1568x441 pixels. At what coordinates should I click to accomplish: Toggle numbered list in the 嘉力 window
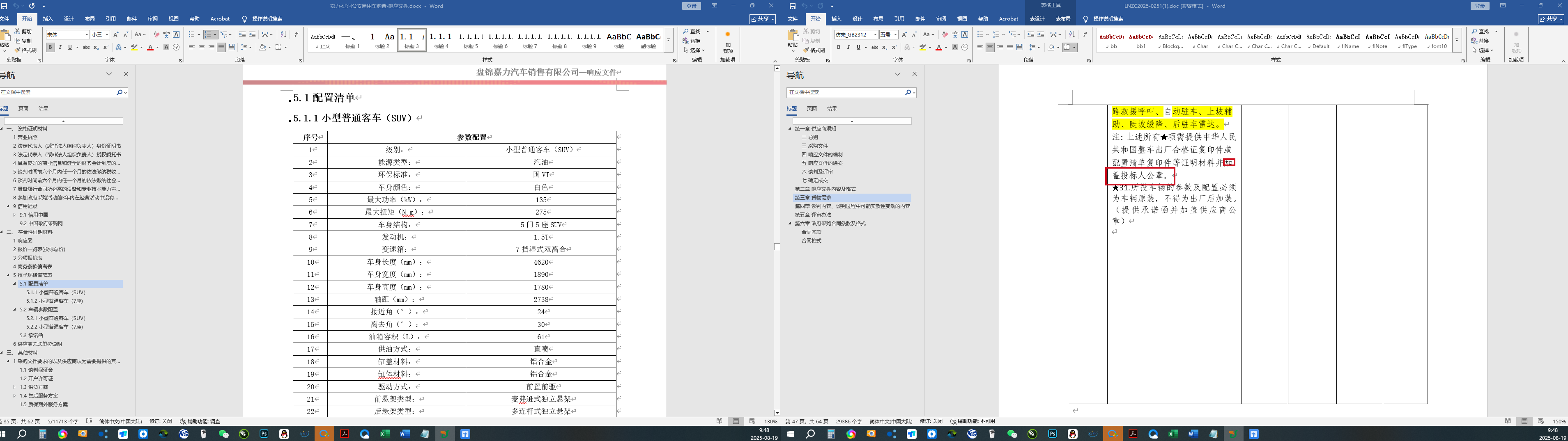point(208,35)
